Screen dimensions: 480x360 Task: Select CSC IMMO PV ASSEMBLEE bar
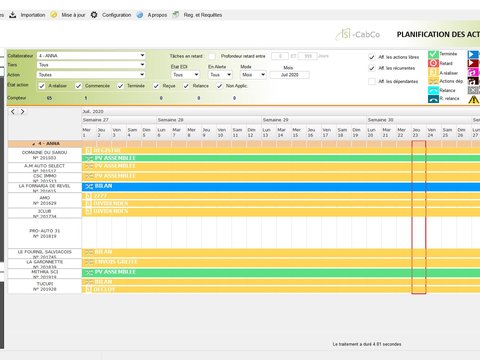click(x=281, y=176)
